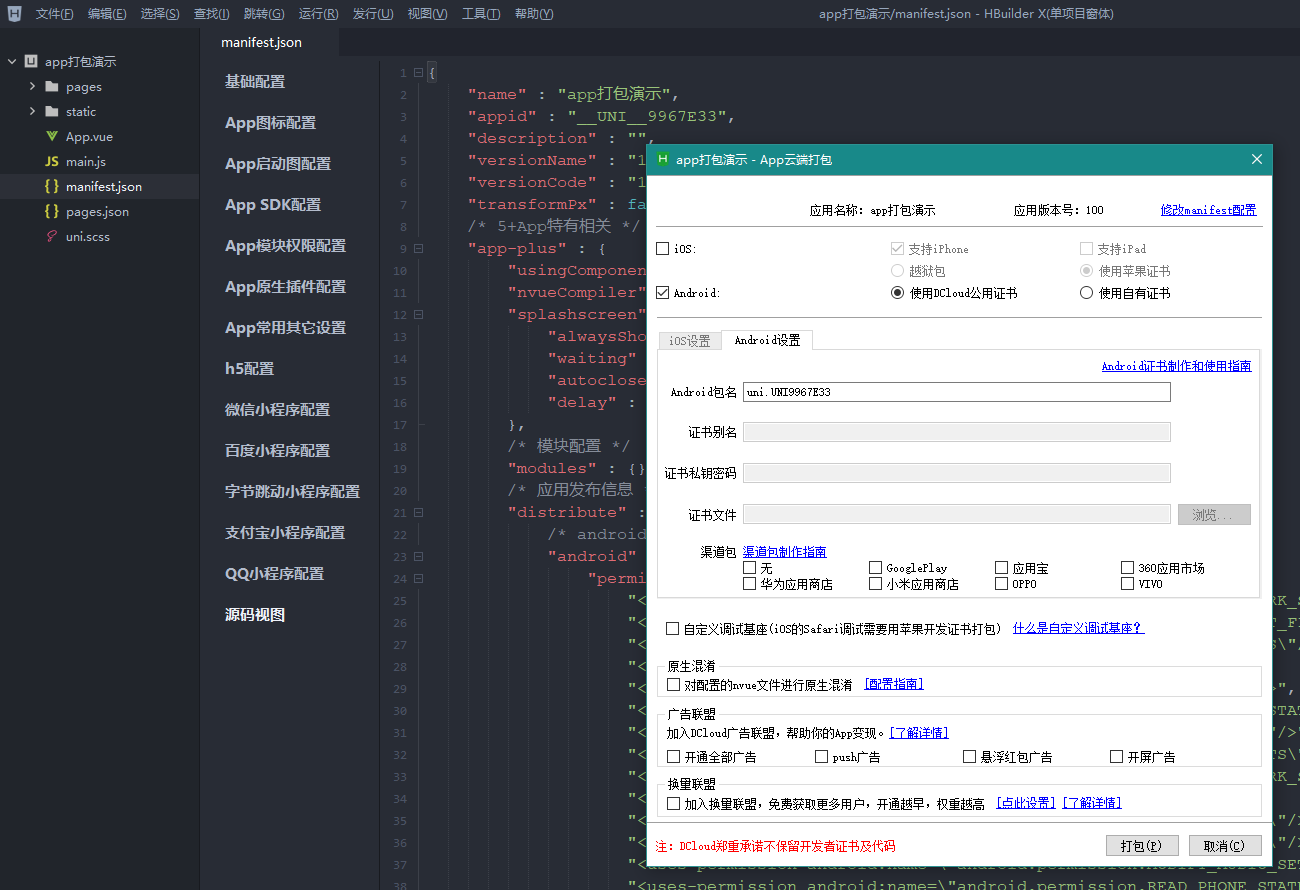Expand the pages folder arrow
This screenshot has height=890, width=1300.
pos(32,87)
